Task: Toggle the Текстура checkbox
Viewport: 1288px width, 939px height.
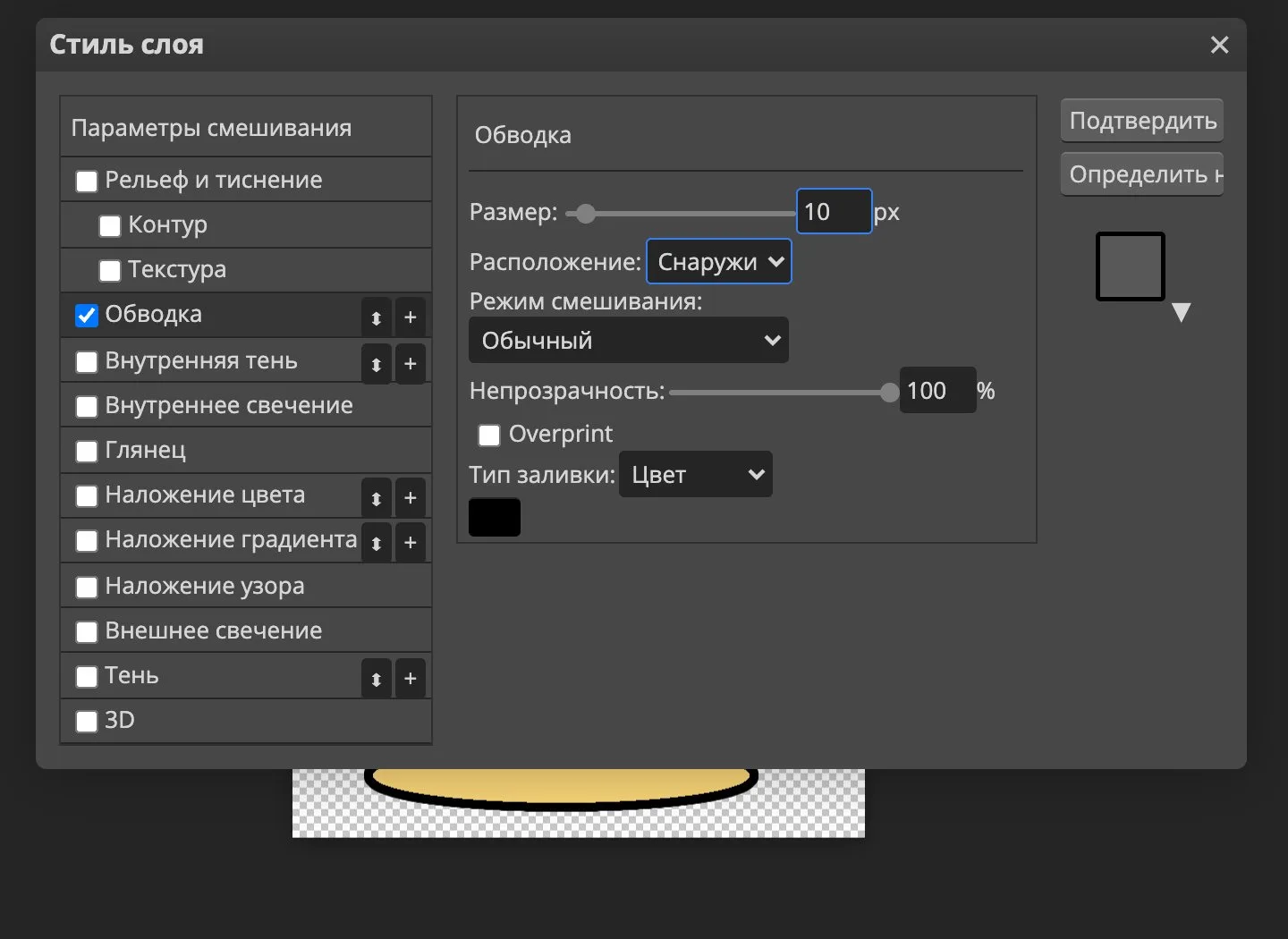Action: tap(110, 271)
